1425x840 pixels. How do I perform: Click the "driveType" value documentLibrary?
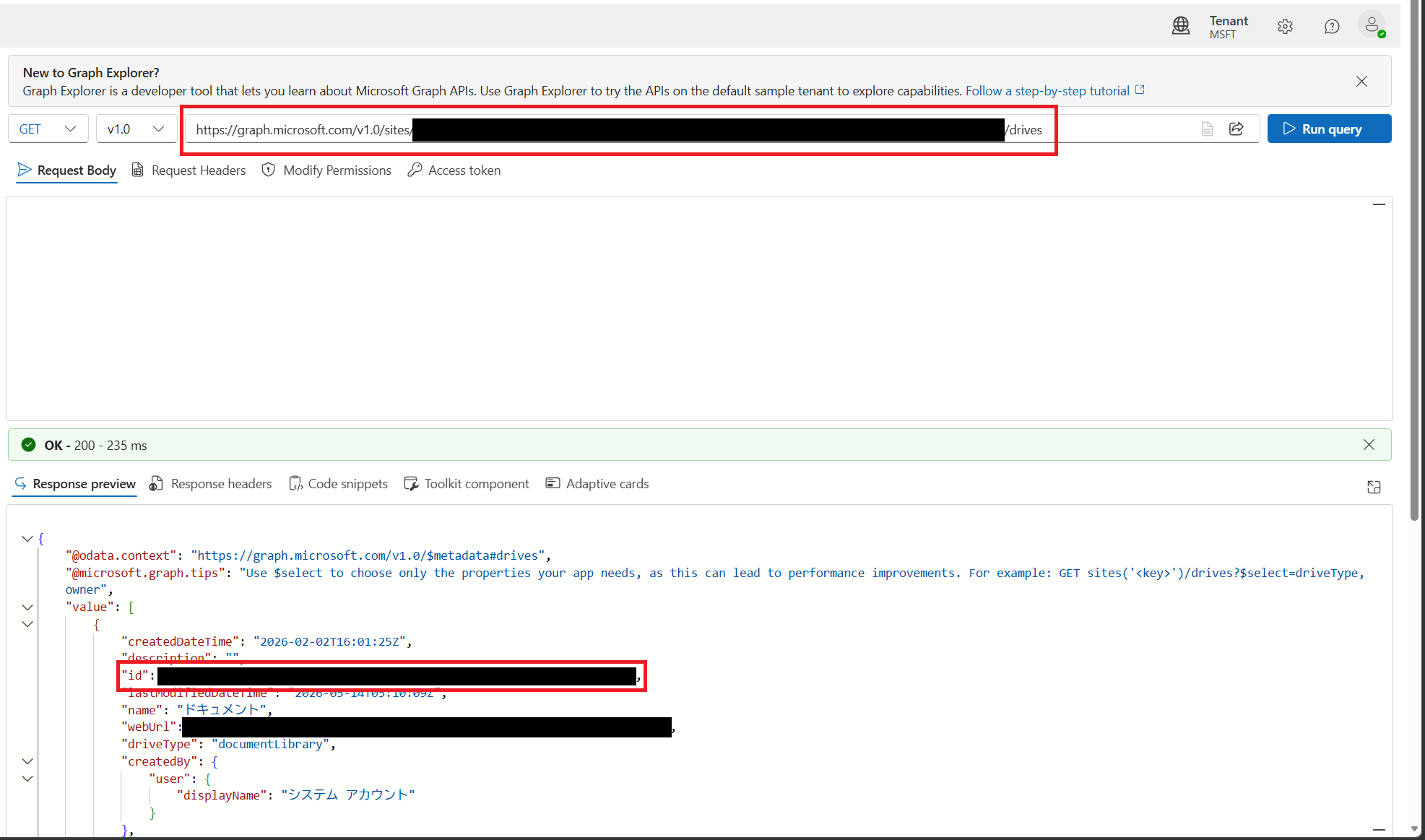pyautogui.click(x=270, y=745)
